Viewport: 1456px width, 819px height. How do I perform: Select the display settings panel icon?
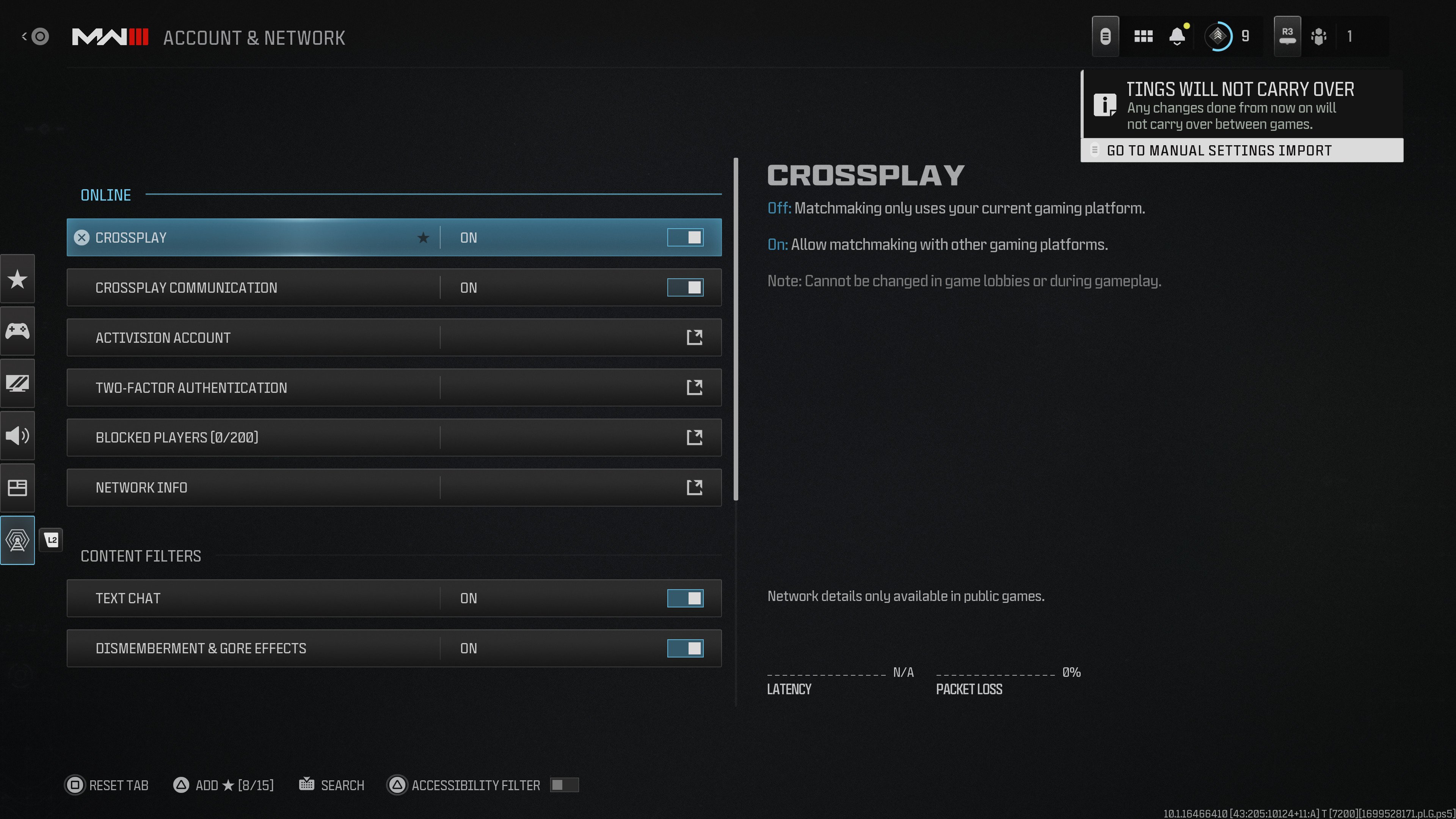pyautogui.click(x=18, y=383)
